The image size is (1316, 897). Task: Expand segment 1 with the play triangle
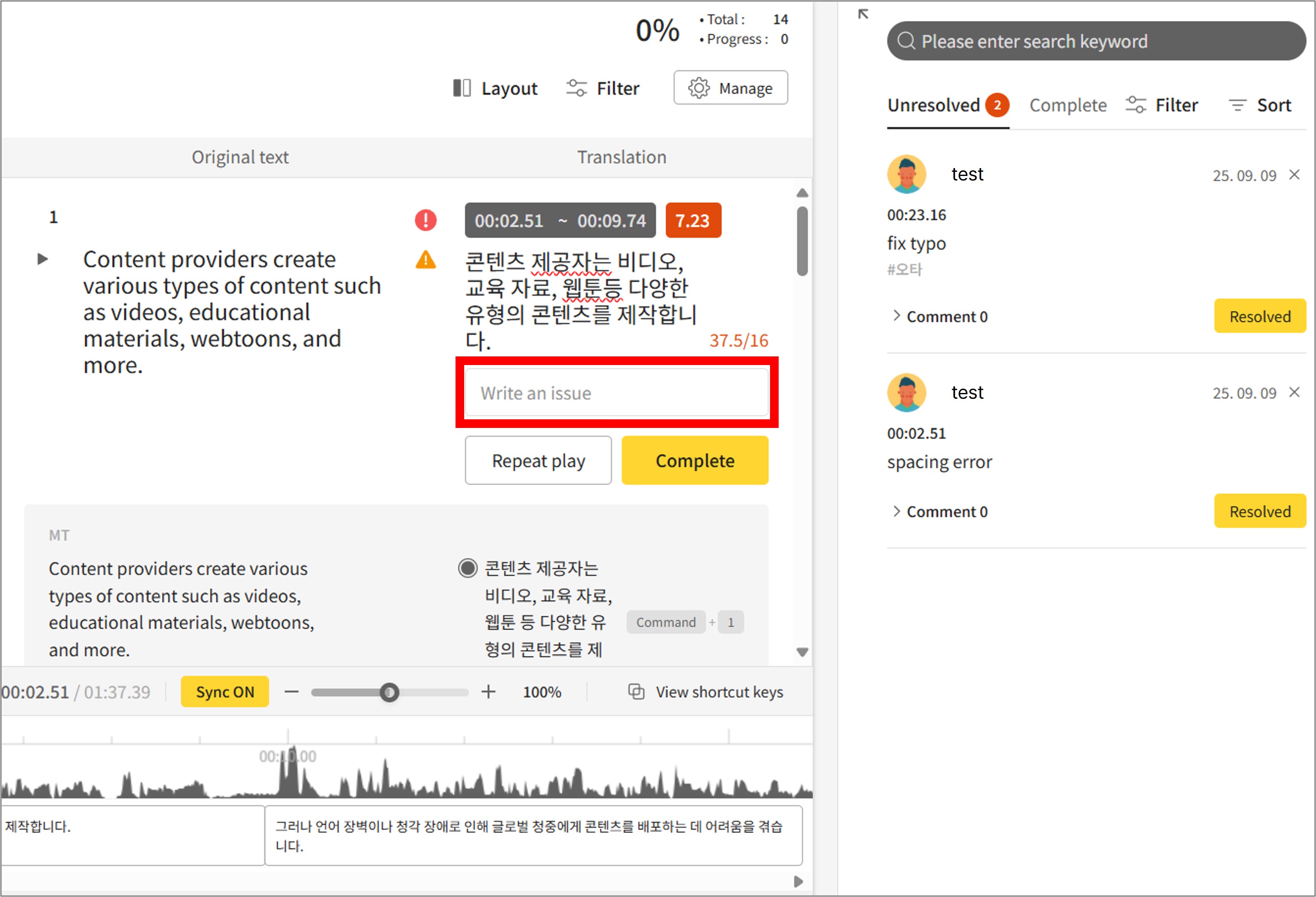pos(42,259)
